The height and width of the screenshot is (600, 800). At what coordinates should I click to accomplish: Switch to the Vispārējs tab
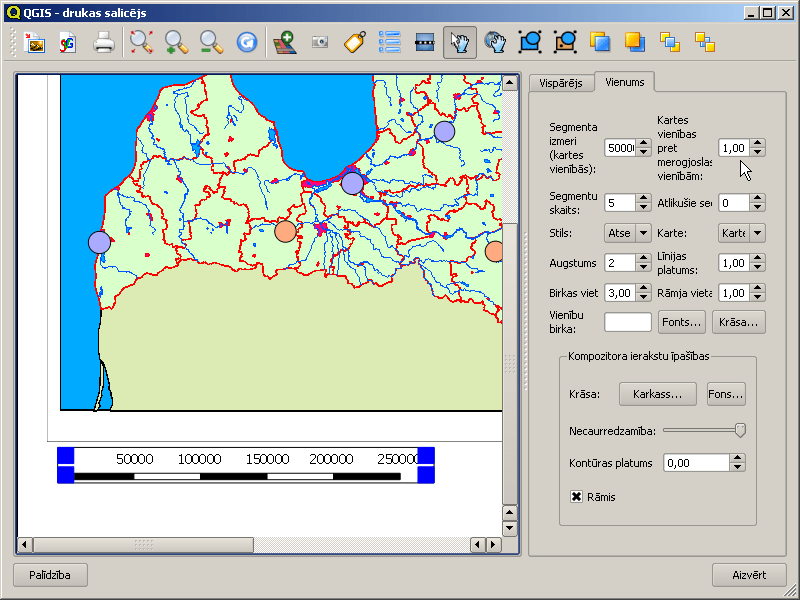pos(561,83)
